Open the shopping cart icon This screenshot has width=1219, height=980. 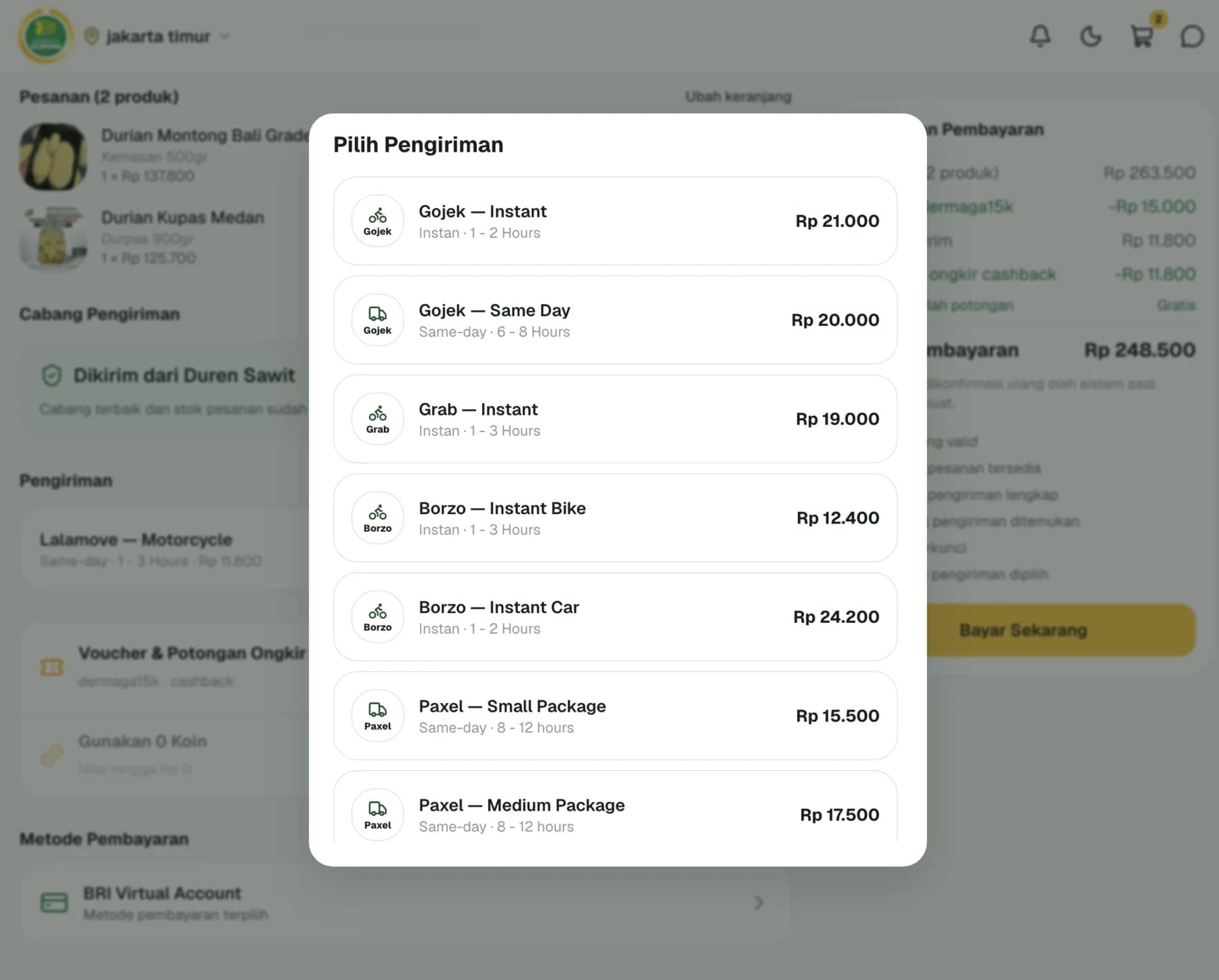tap(1142, 36)
